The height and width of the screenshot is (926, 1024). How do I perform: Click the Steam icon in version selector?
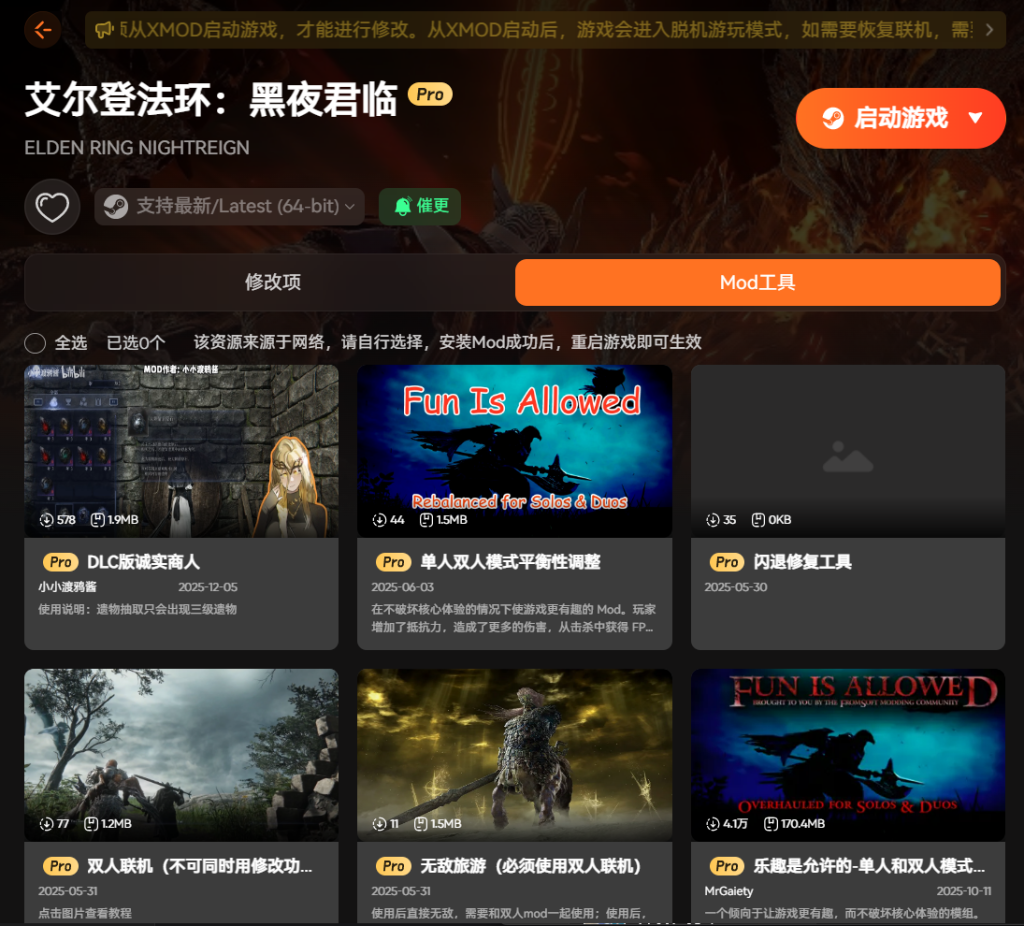[x=116, y=207]
